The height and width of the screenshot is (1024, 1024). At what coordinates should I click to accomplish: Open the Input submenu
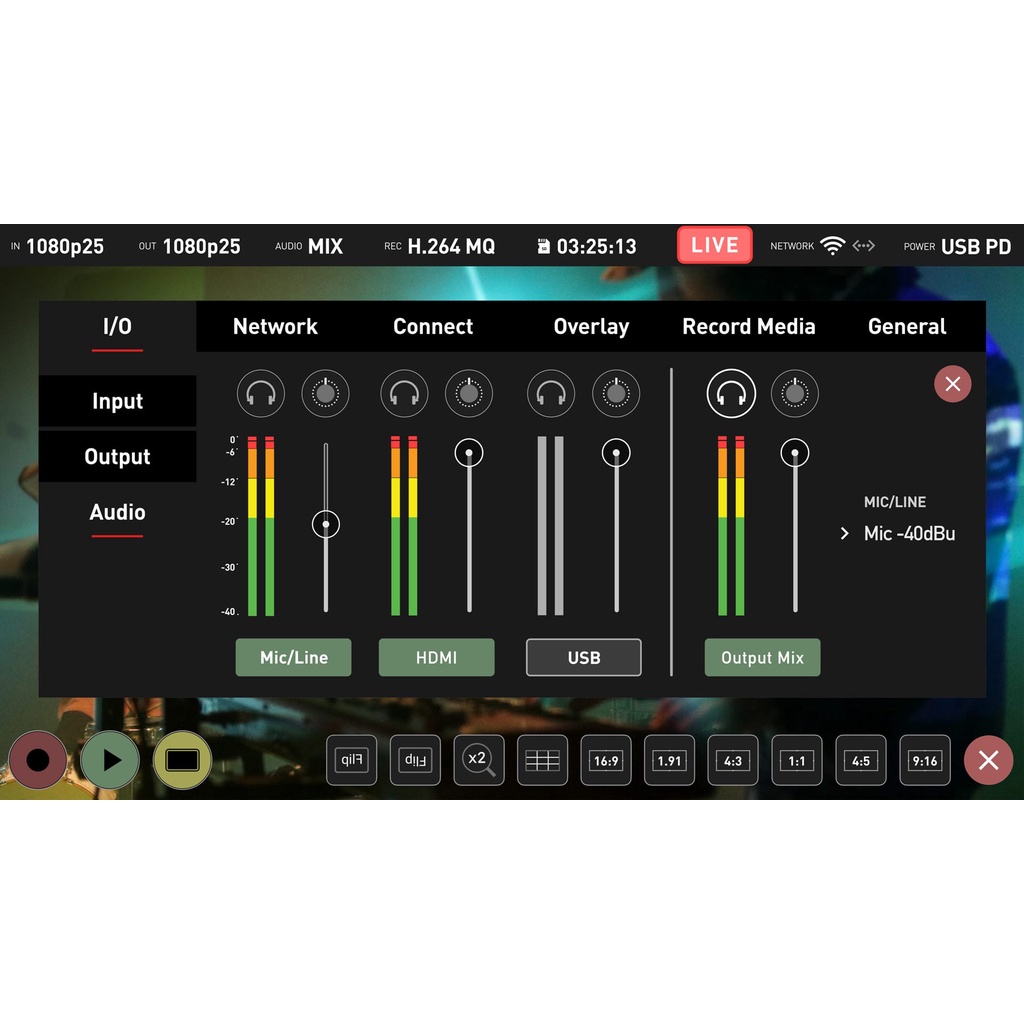pos(118,401)
